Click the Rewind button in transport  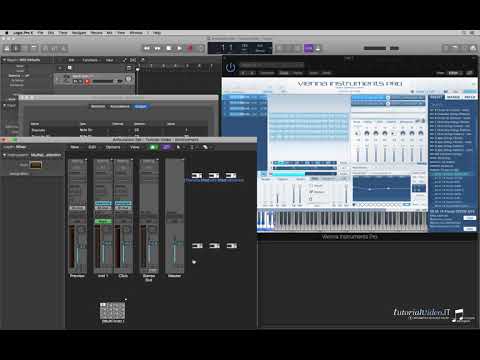point(147,48)
